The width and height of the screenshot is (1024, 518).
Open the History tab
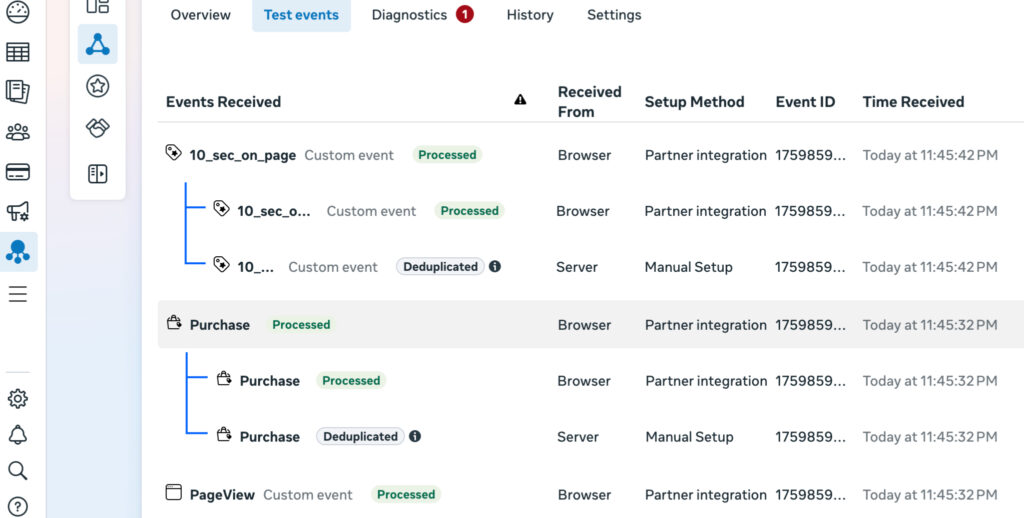530,15
